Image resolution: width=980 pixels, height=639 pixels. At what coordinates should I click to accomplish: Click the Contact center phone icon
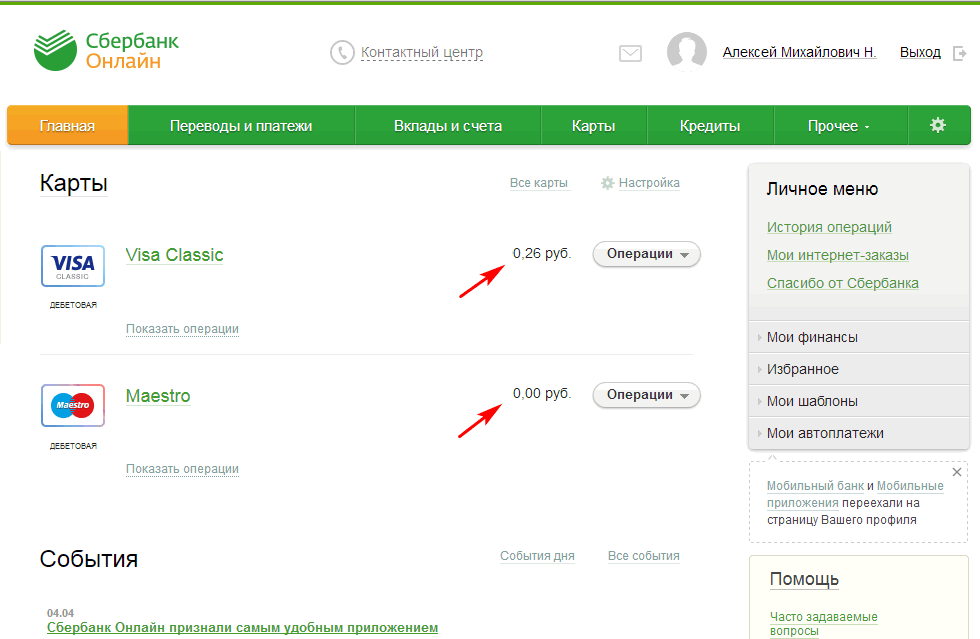pyautogui.click(x=342, y=53)
